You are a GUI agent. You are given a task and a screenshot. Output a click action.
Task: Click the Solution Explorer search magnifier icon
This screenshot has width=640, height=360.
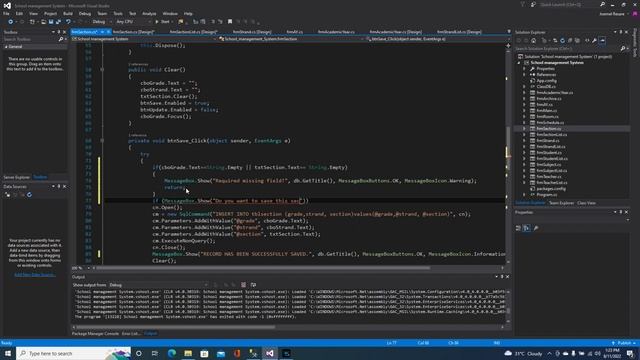click(623, 49)
